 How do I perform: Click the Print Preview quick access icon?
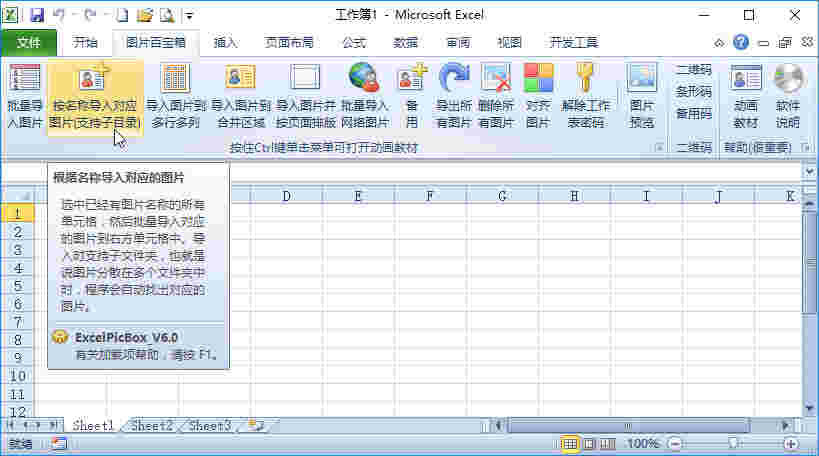[167, 15]
